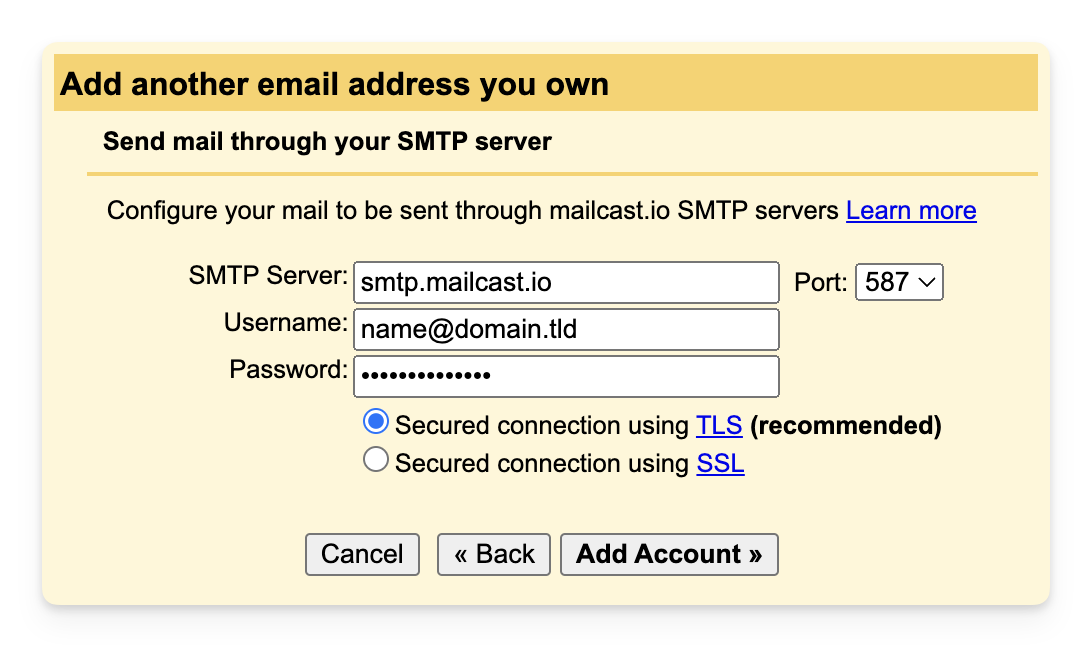Click the 'Port:' label
Screen dimensions: 1092x647
tap(821, 282)
